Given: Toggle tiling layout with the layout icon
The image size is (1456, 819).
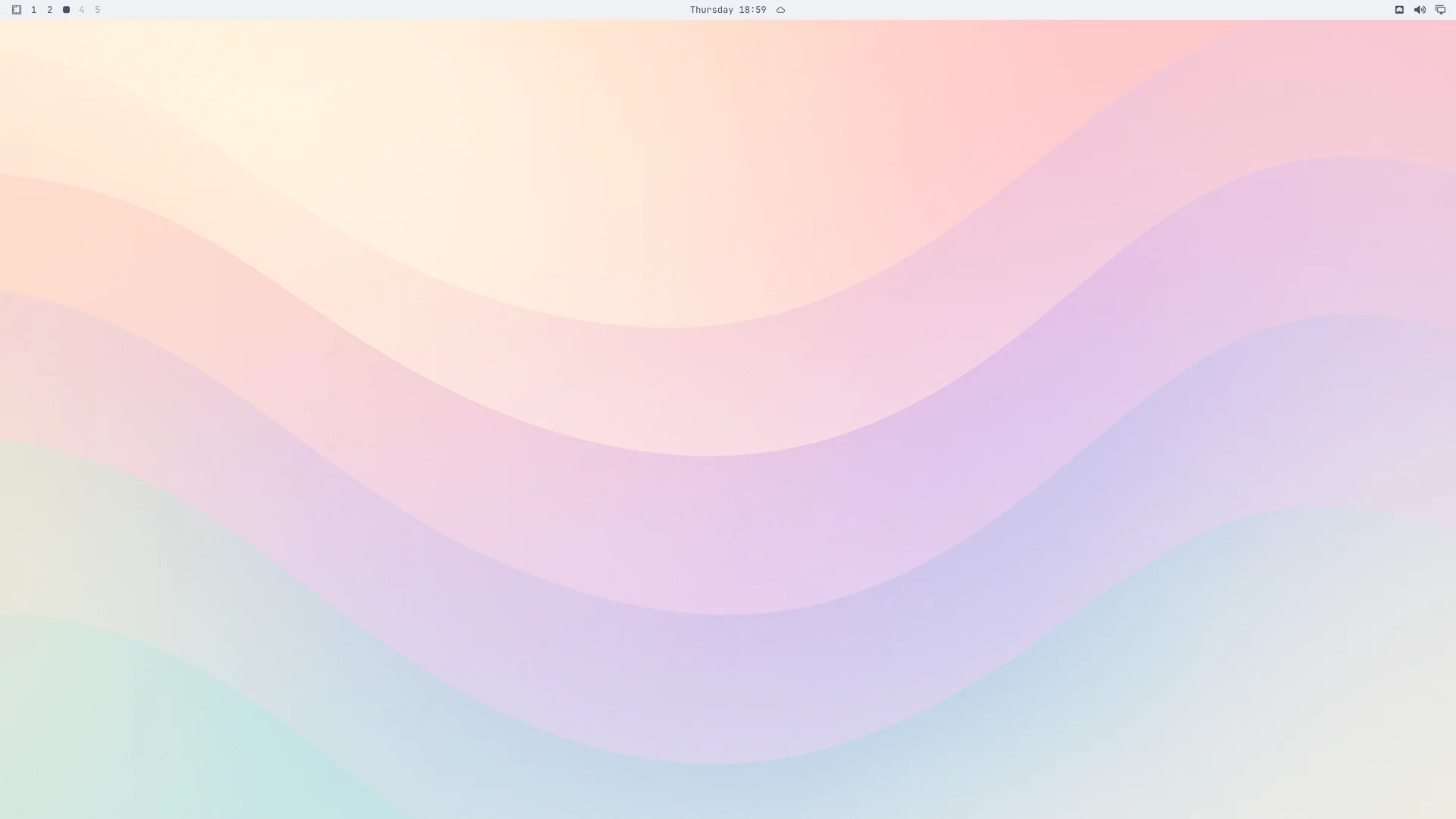Looking at the screenshot, I should click(x=17, y=10).
